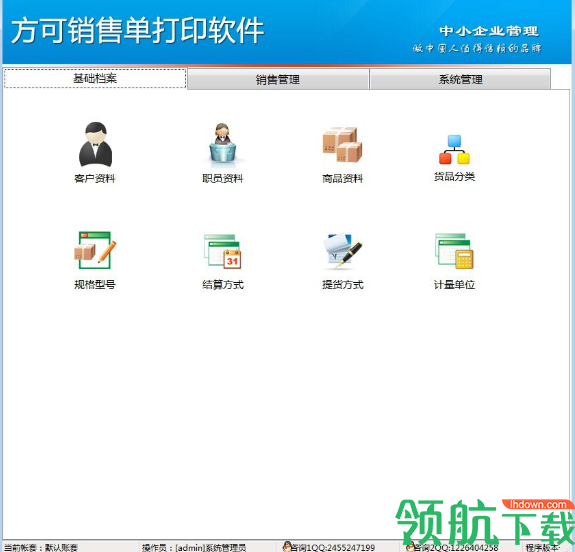This screenshot has width=575, height=552.
Task: Click the 客户资料 label
Action: (95, 179)
